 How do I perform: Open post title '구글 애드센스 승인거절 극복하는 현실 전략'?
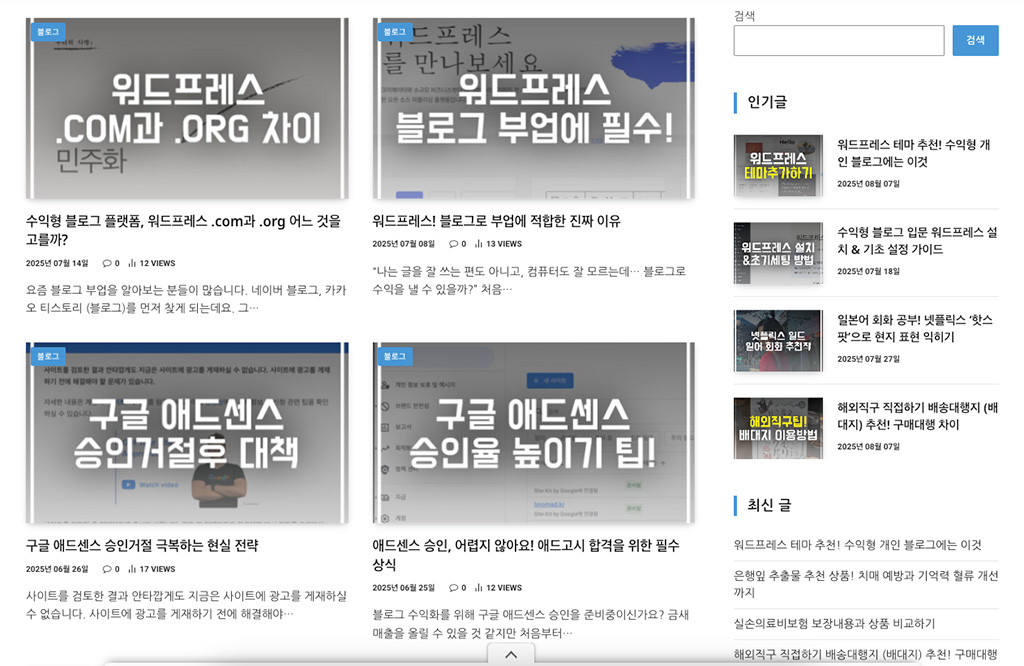(142, 545)
